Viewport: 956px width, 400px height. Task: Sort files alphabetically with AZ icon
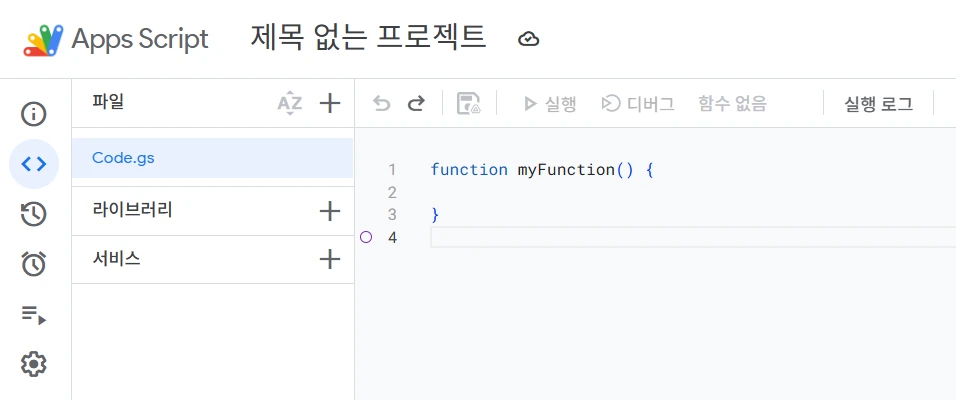(x=289, y=103)
